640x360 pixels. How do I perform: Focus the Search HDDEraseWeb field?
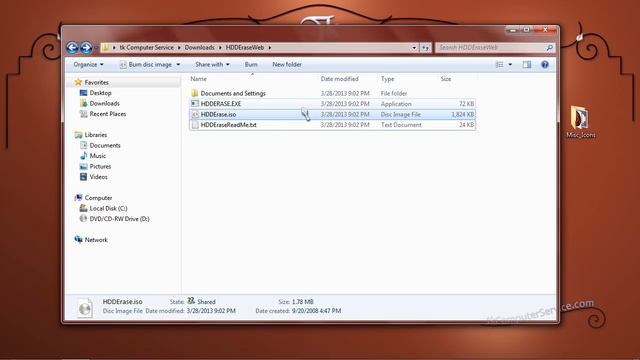(491, 48)
